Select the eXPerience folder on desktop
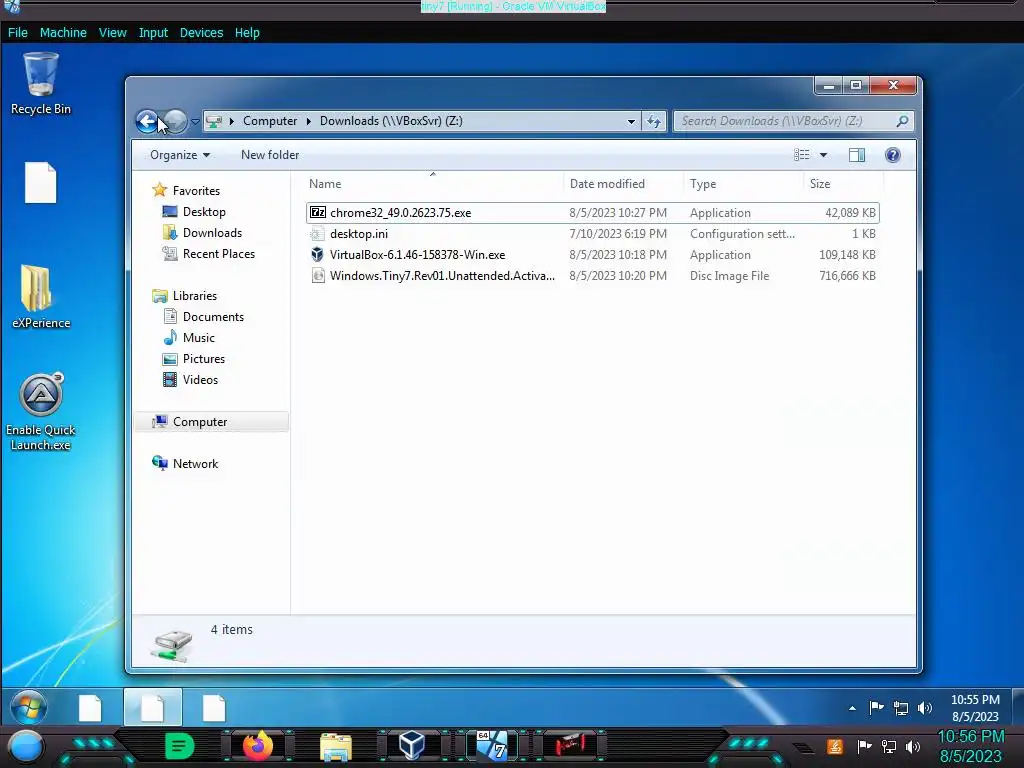The height and width of the screenshot is (768, 1024). coord(40,296)
